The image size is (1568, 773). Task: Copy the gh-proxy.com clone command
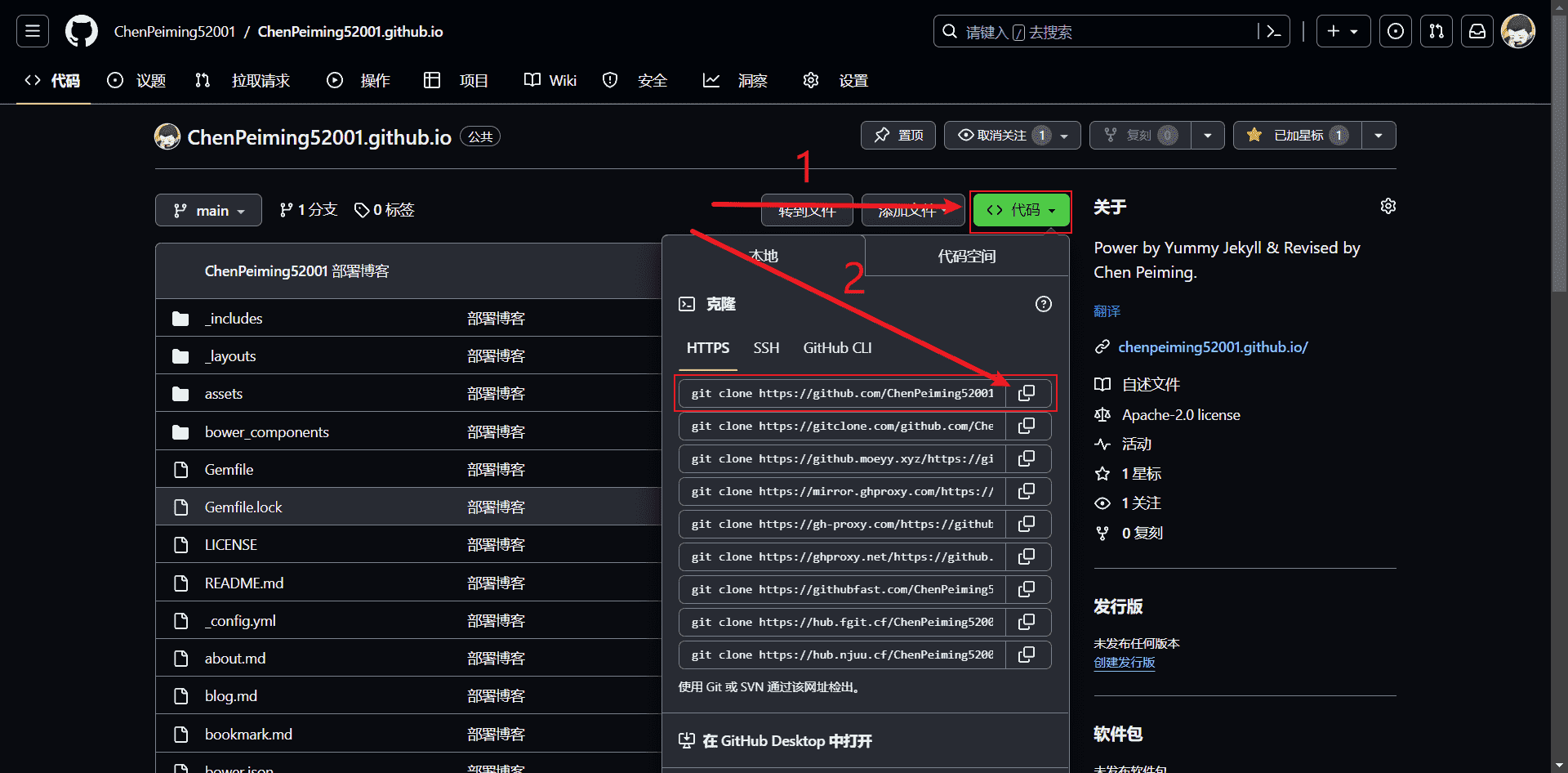pos(1027,524)
